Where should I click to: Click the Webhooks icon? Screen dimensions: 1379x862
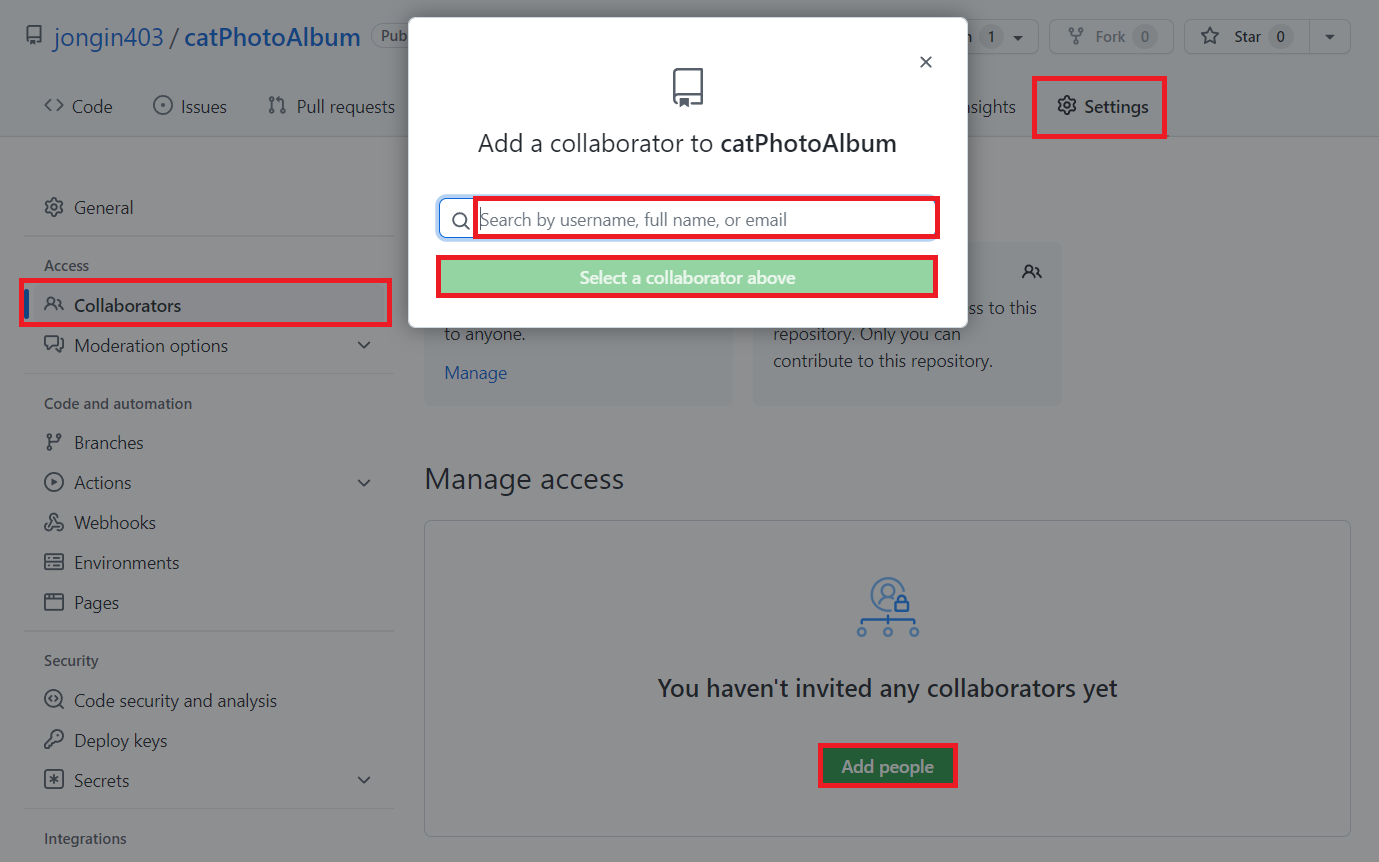tap(54, 522)
